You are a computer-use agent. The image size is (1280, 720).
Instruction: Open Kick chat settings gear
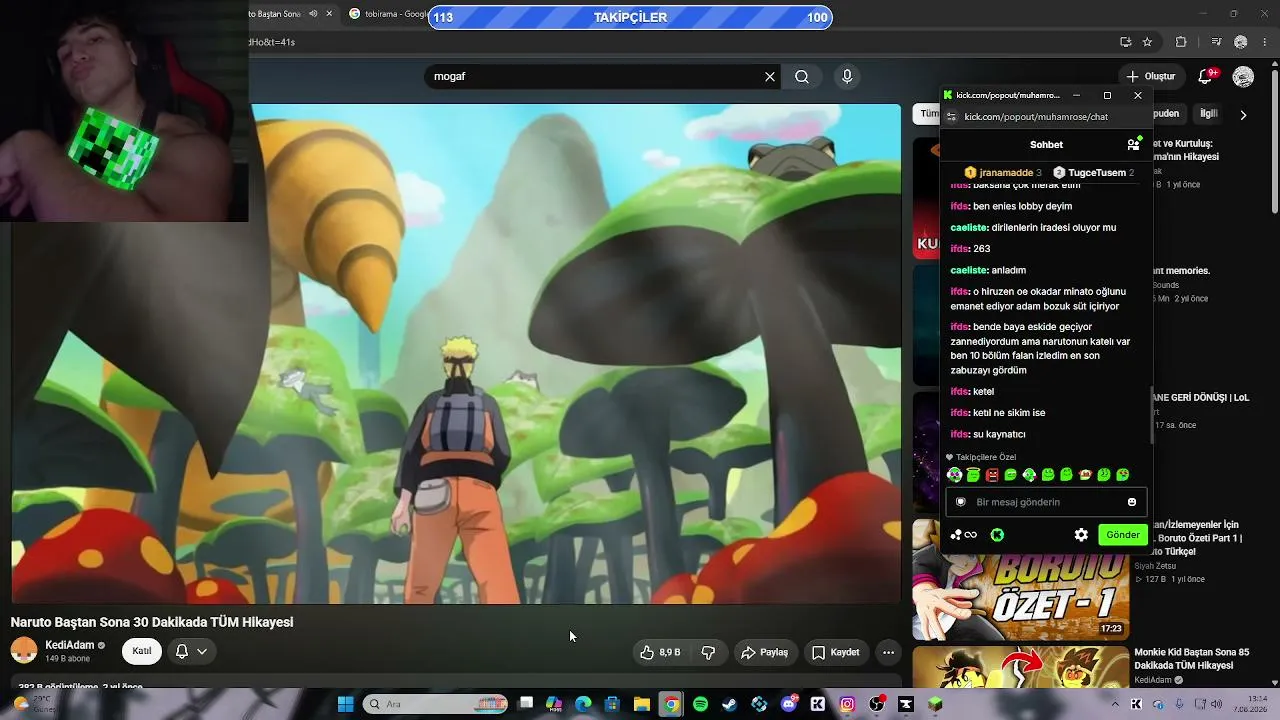pyautogui.click(x=1081, y=535)
